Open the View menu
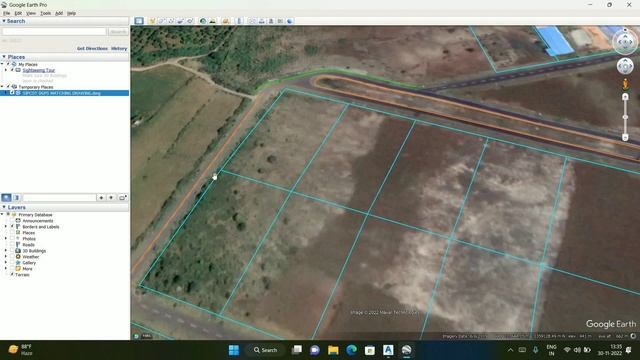 click(x=31, y=13)
